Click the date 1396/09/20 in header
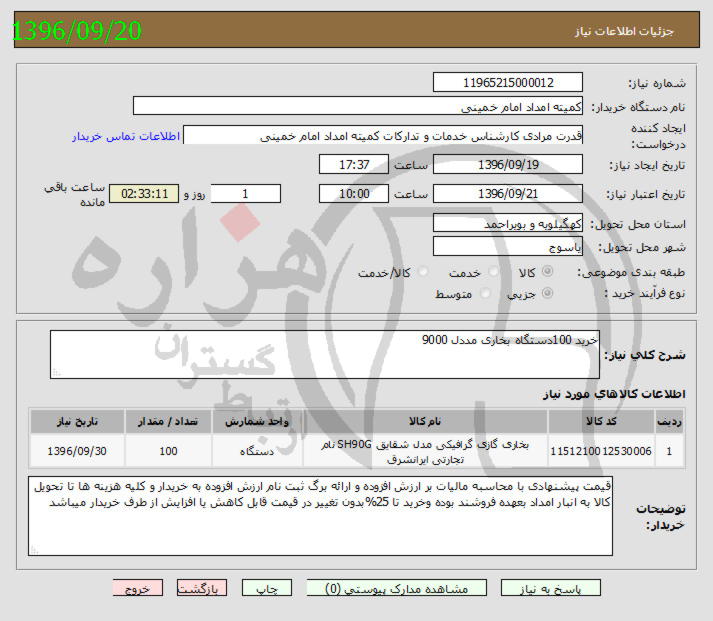 point(77,31)
